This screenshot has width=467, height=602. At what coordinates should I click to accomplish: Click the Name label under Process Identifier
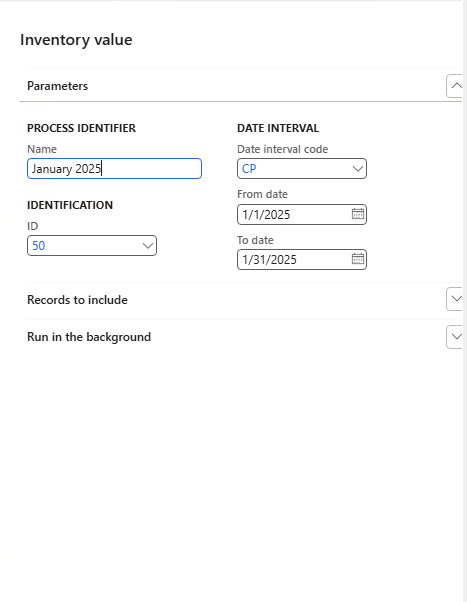click(x=42, y=149)
